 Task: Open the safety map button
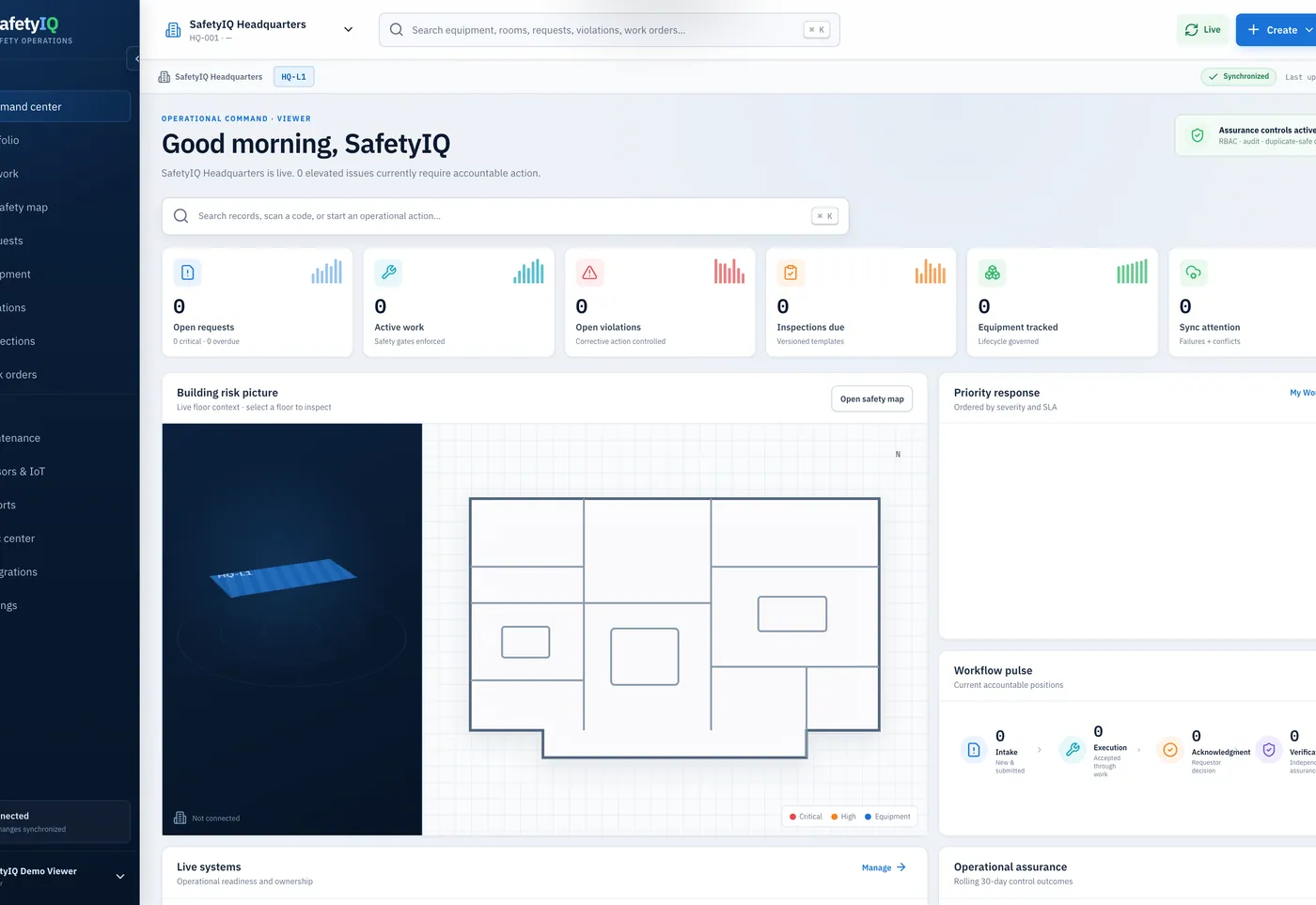(871, 399)
